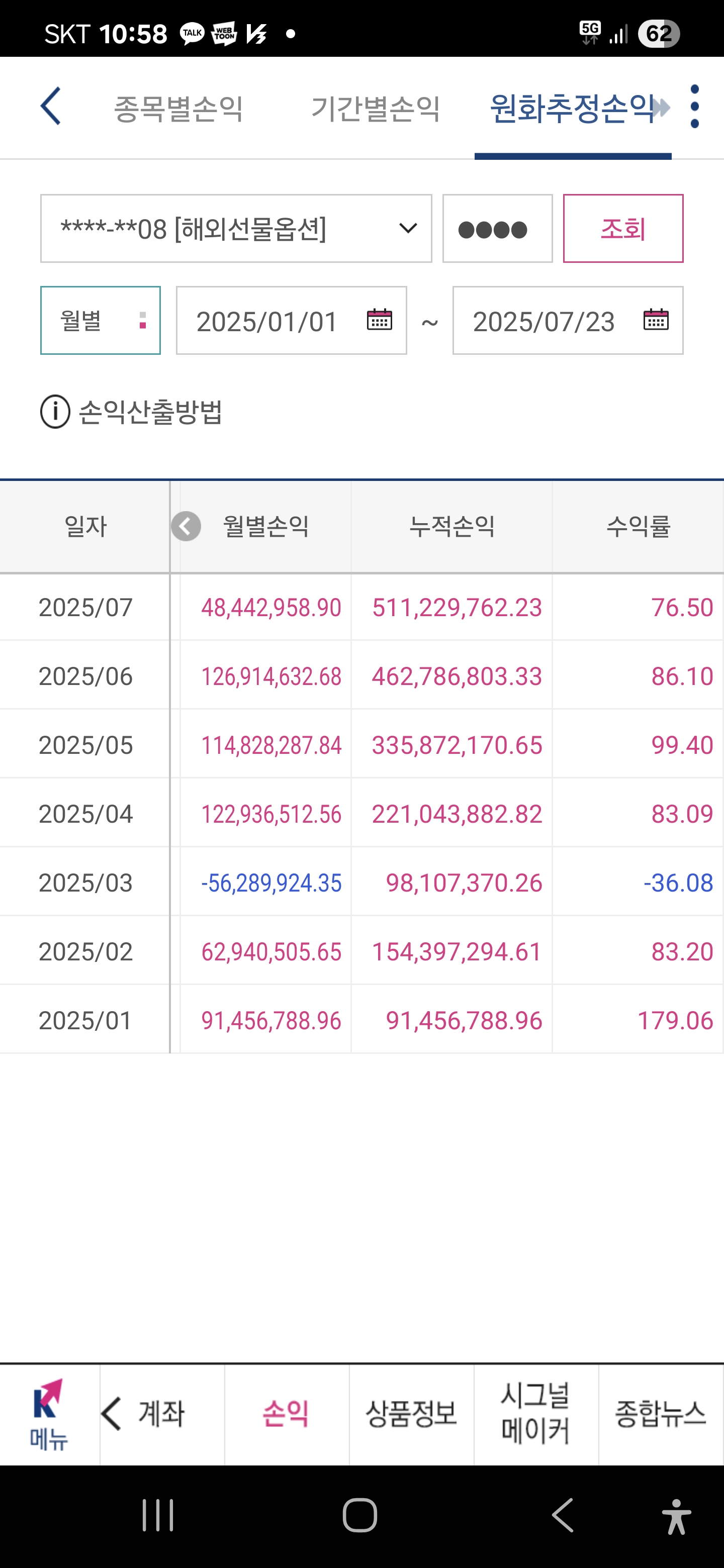Tap the 조회 search button
Screen dimensions: 724x1568
point(623,229)
